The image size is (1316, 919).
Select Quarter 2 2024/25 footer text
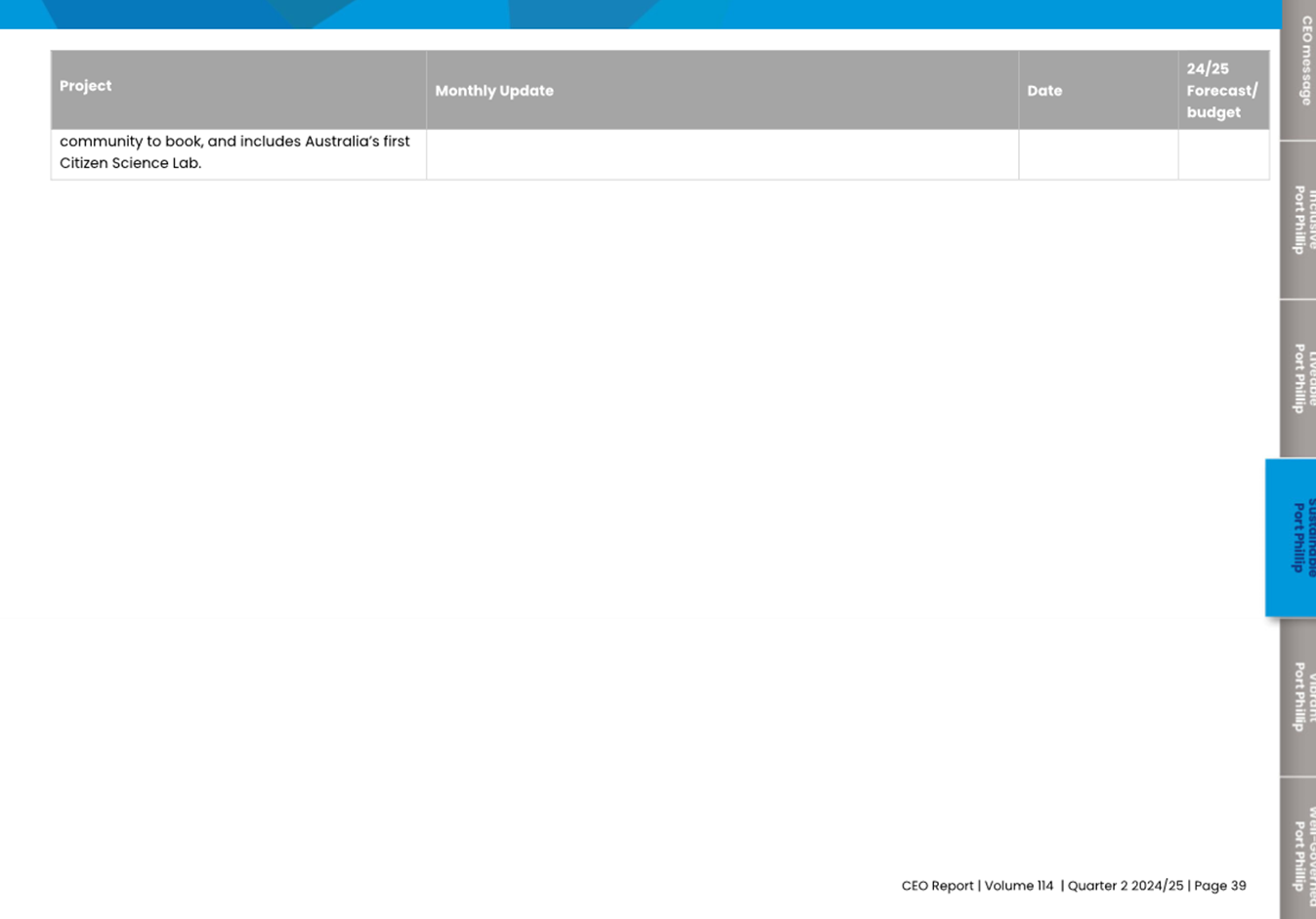pyautogui.click(x=1125, y=886)
